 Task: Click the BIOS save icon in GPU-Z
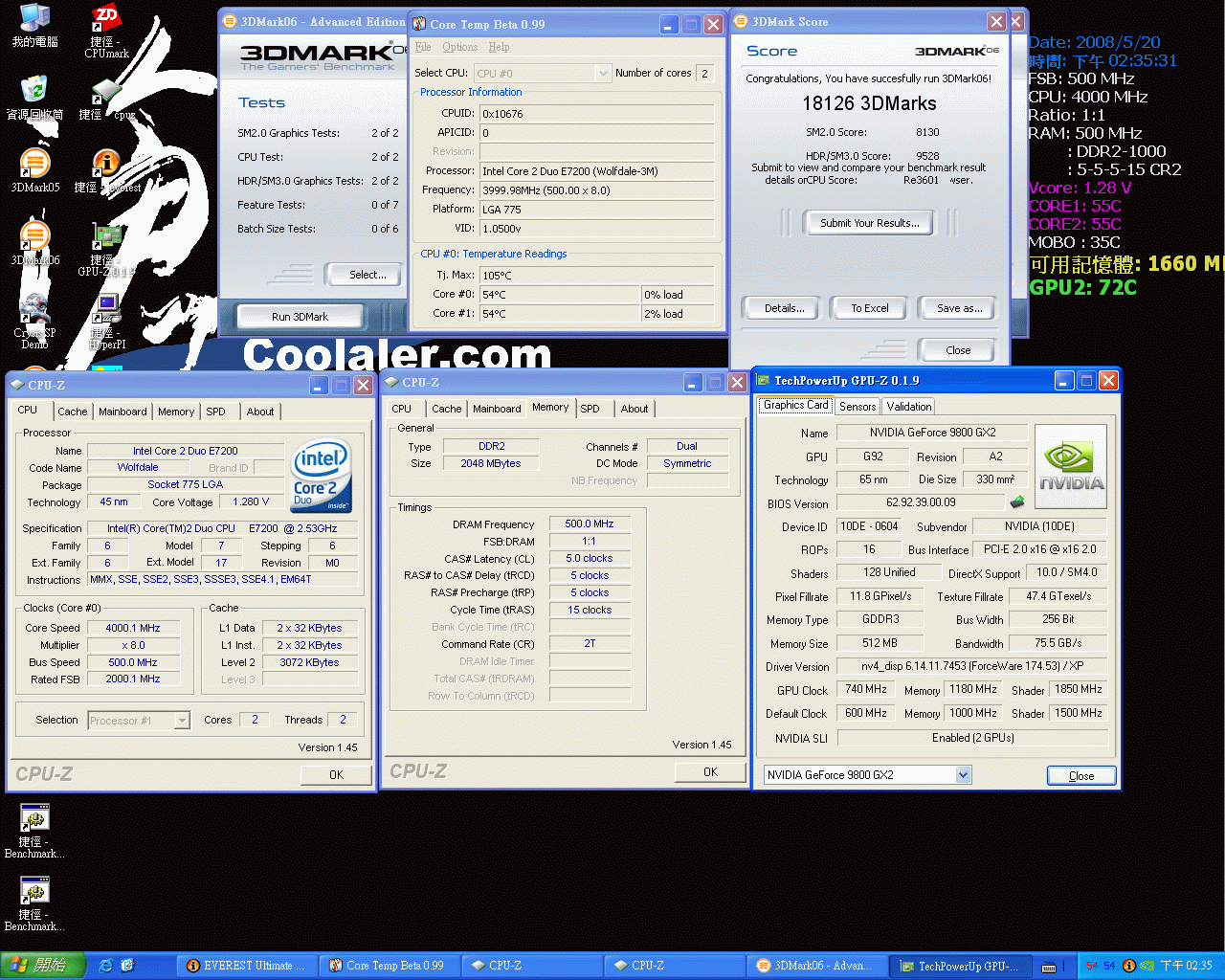point(1017,502)
